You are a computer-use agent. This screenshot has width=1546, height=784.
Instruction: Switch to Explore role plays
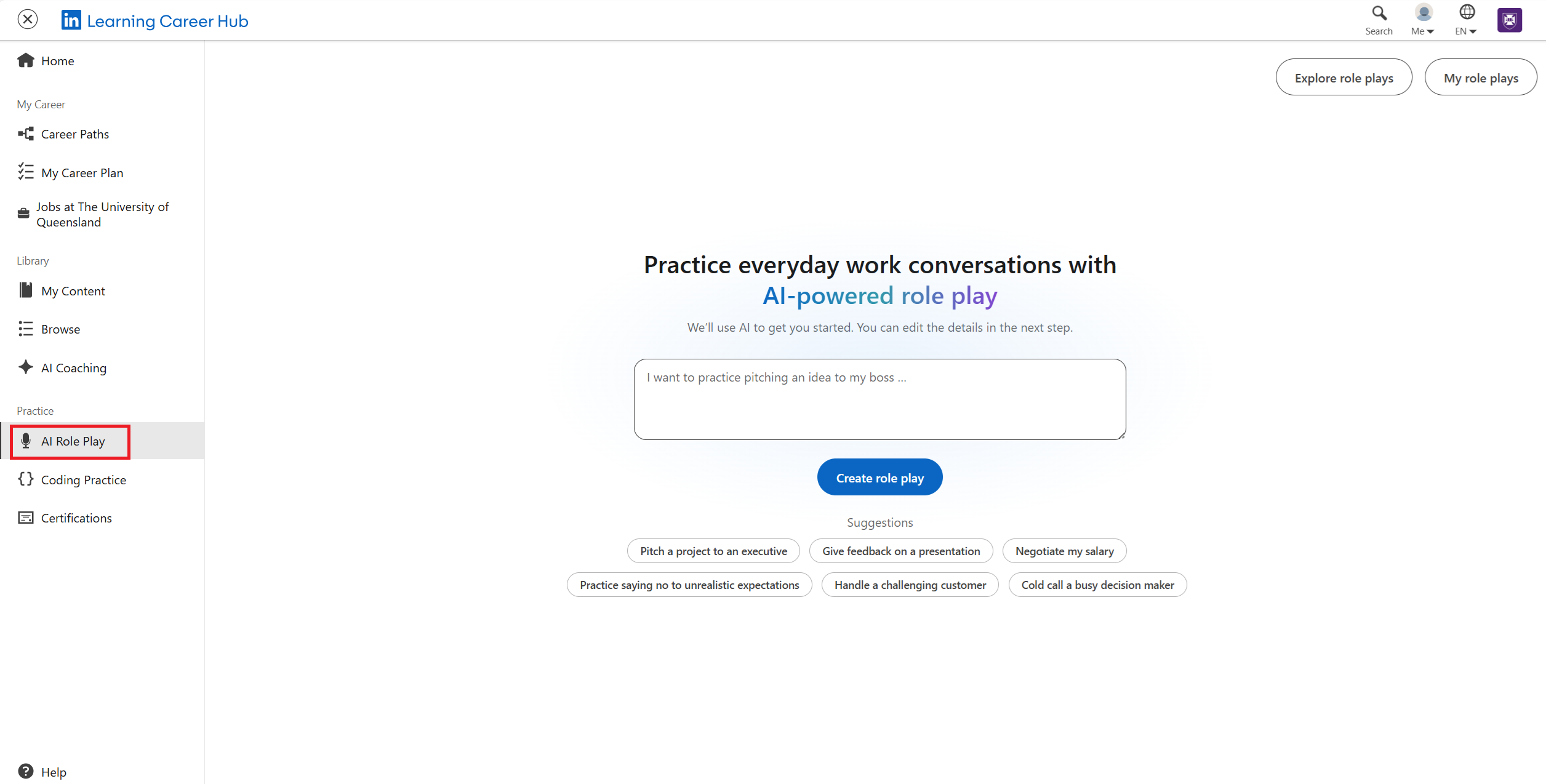click(x=1344, y=77)
